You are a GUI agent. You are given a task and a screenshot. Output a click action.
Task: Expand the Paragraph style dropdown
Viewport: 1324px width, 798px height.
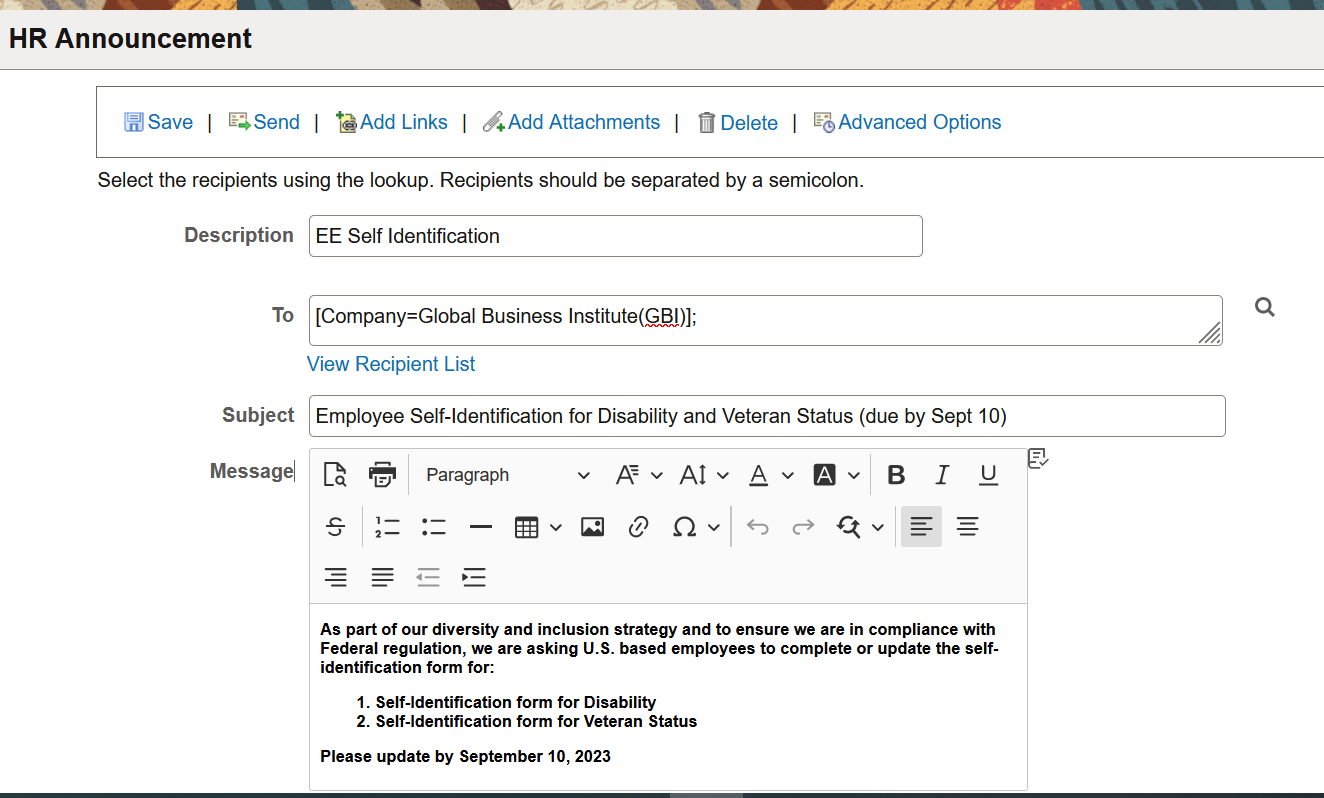coord(506,475)
